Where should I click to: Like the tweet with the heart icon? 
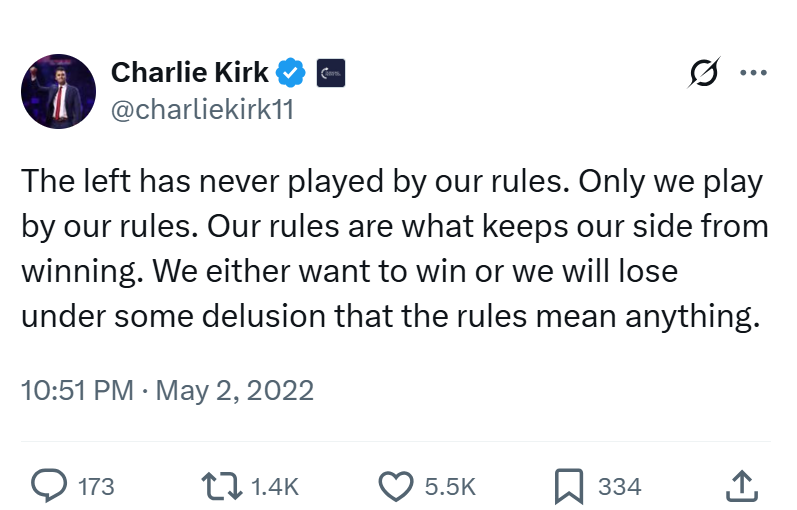pos(396,486)
